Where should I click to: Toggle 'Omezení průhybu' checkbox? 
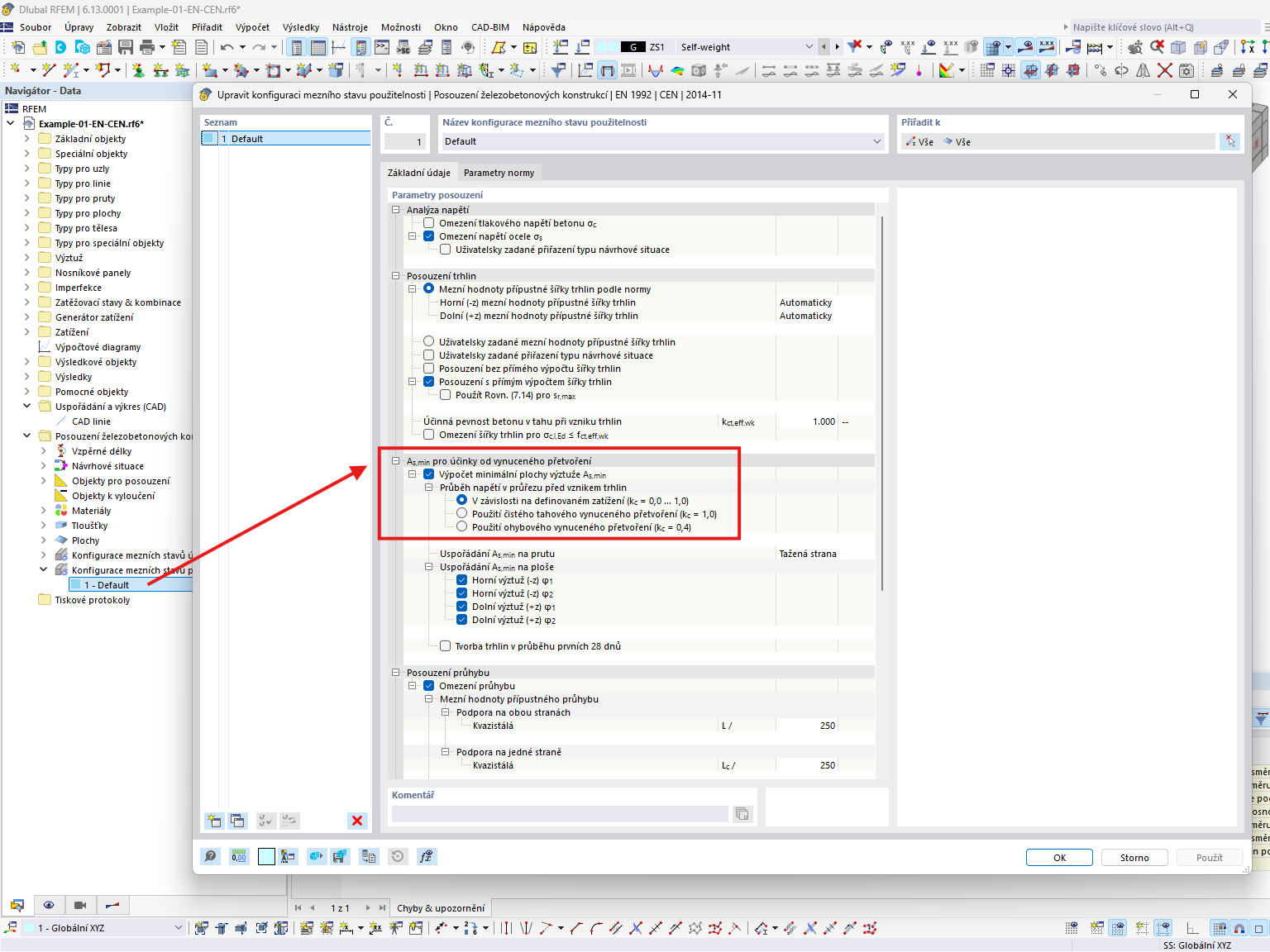(x=428, y=686)
